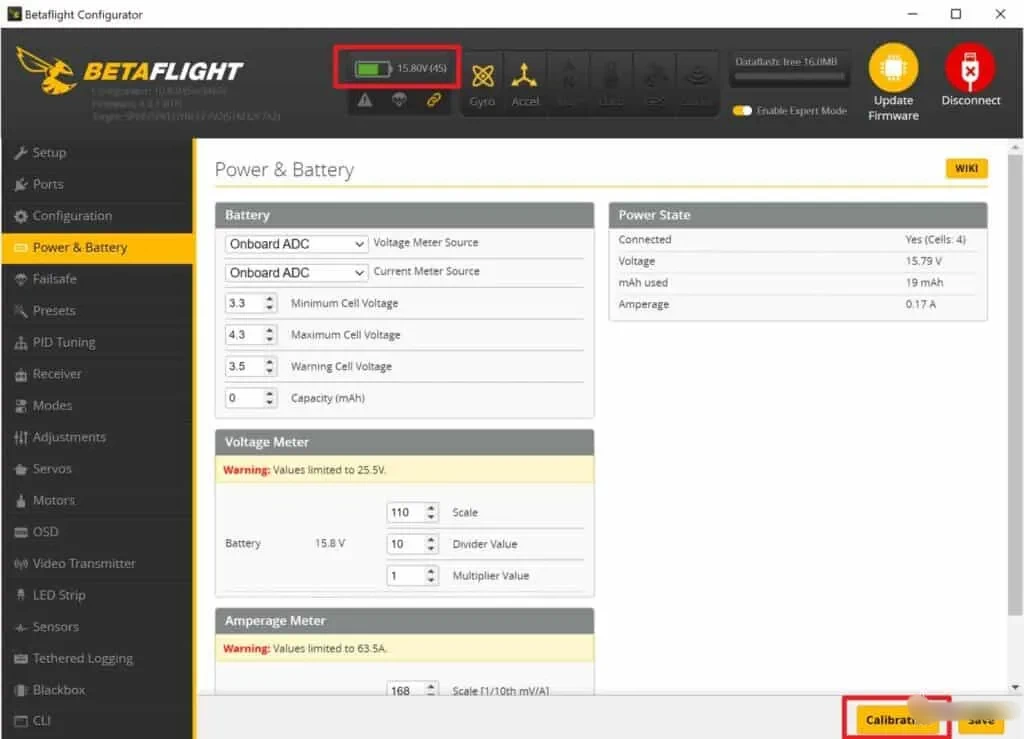
Task: Click the Accel sensor icon
Action: [x=524, y=76]
